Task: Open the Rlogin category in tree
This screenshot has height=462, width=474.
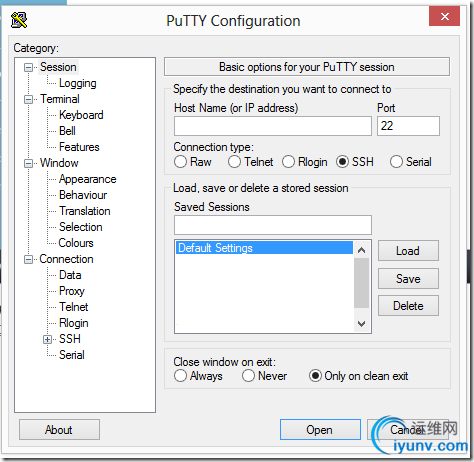Action: click(x=74, y=323)
